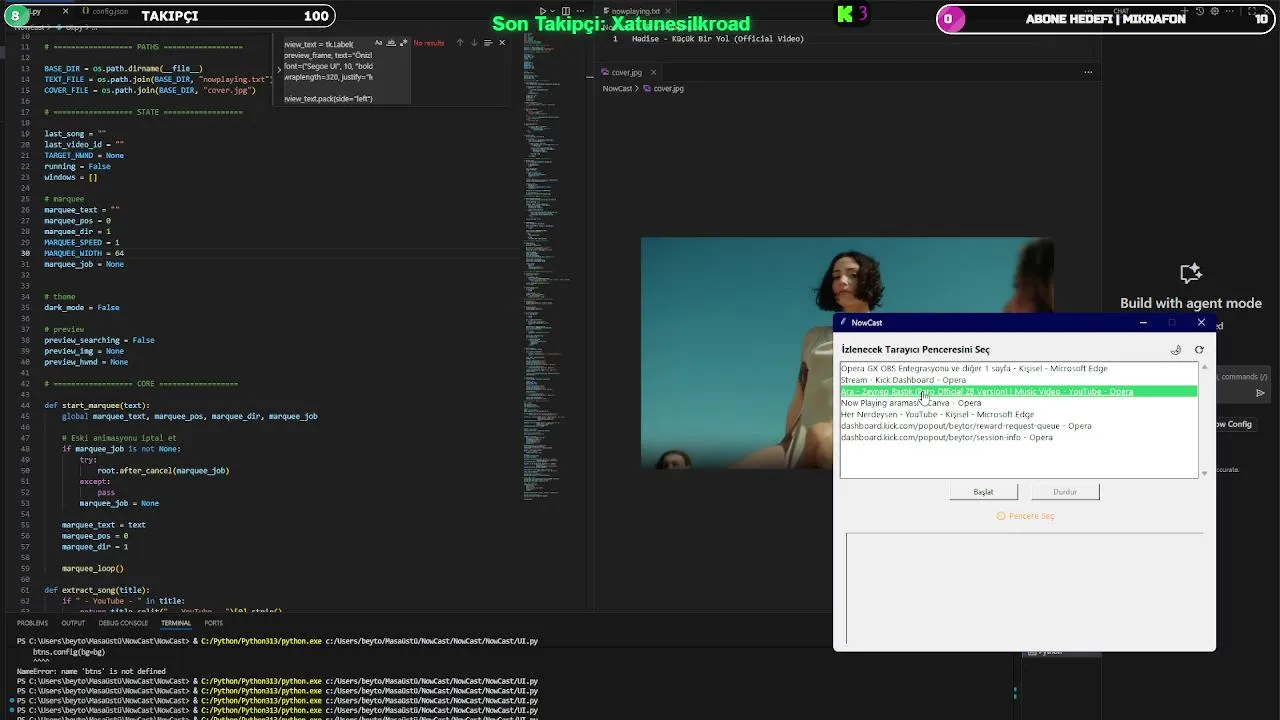Close the NowCast window
The image size is (1280, 720).
coord(1201,322)
